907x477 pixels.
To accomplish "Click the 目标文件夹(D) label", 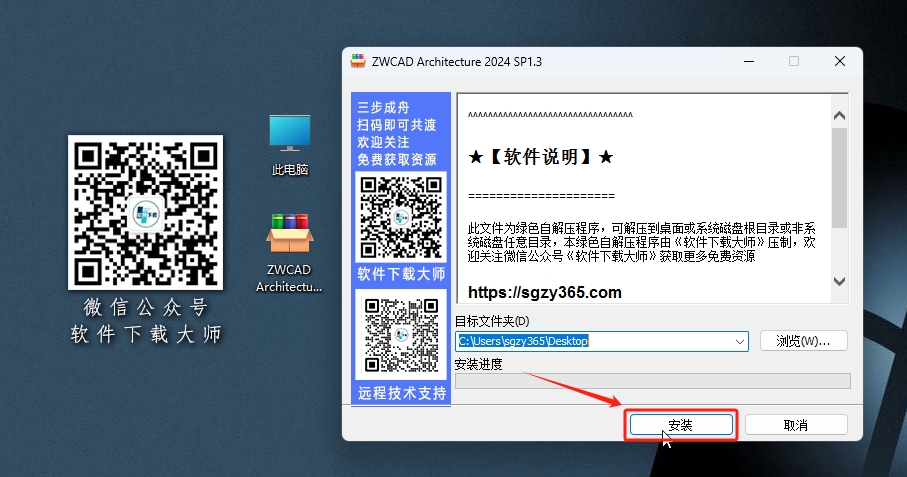I will 492,321.
